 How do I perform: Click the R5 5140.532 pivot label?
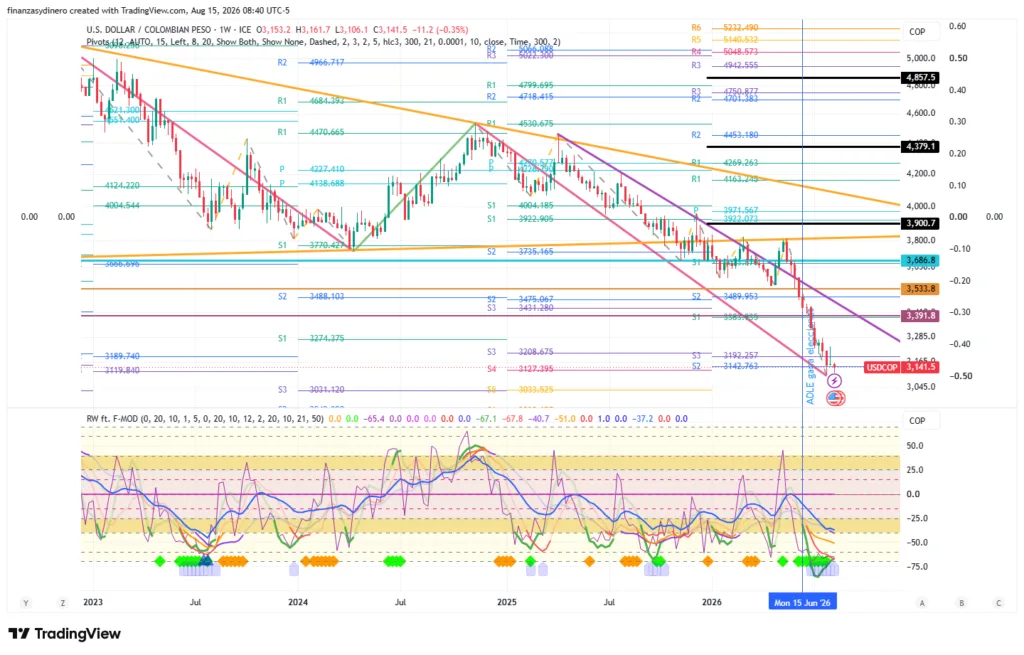point(725,40)
